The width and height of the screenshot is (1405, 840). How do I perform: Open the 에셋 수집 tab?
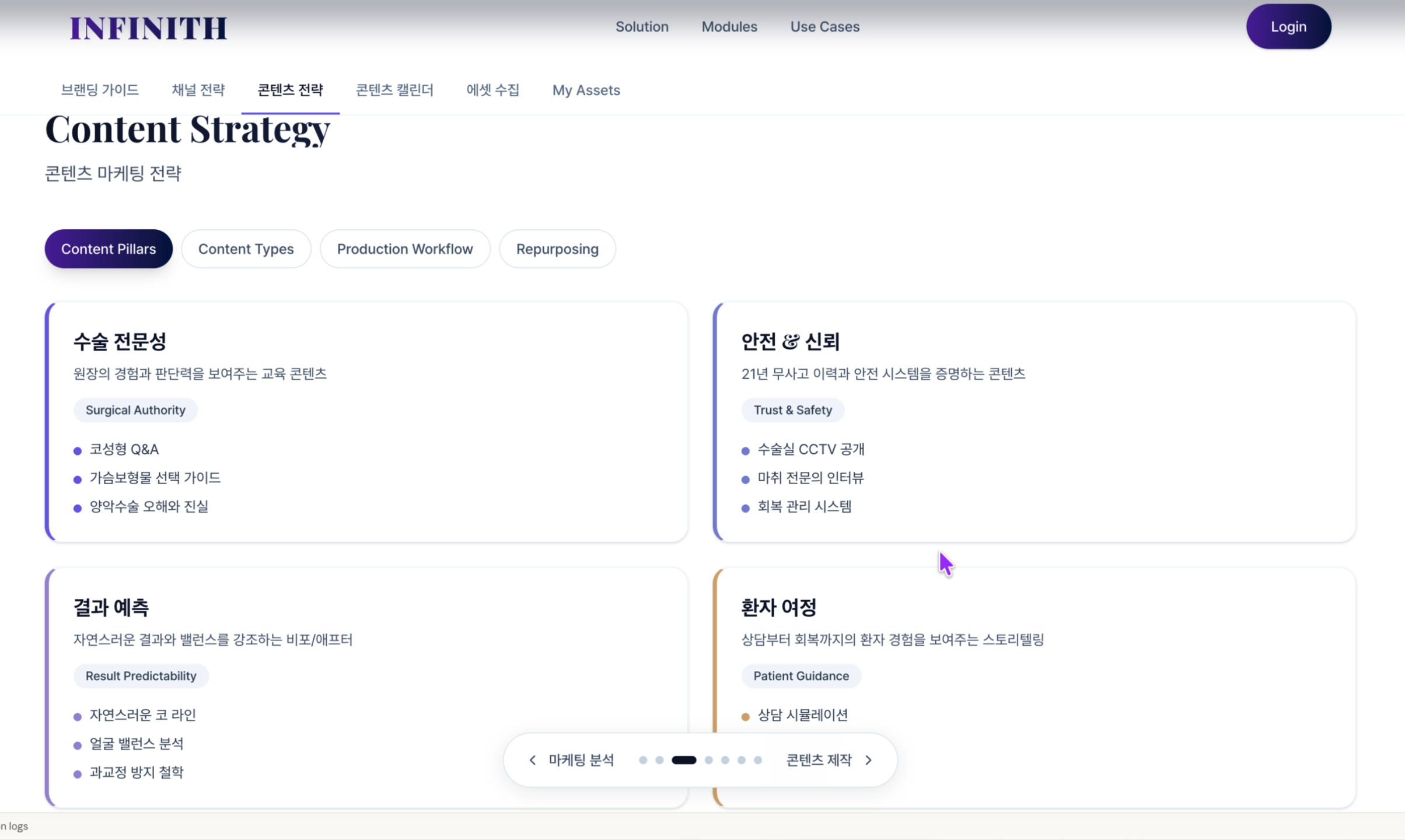pyautogui.click(x=492, y=90)
